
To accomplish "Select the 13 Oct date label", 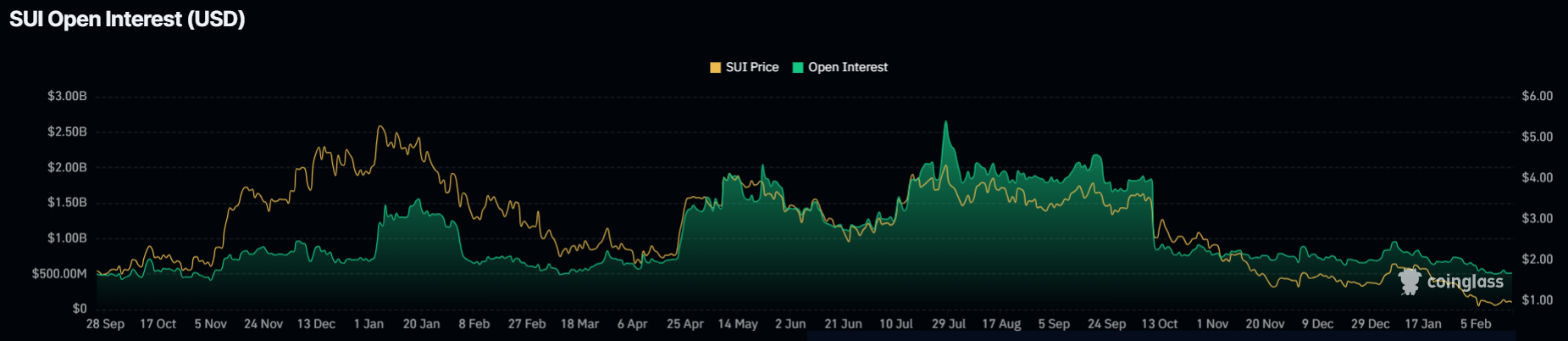I will tap(1159, 324).
